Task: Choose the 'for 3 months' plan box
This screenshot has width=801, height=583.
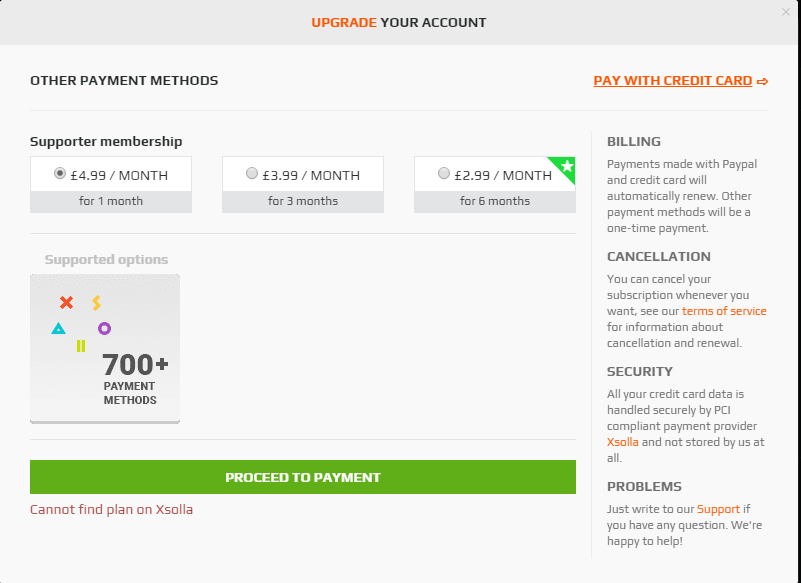Action: tap(303, 184)
